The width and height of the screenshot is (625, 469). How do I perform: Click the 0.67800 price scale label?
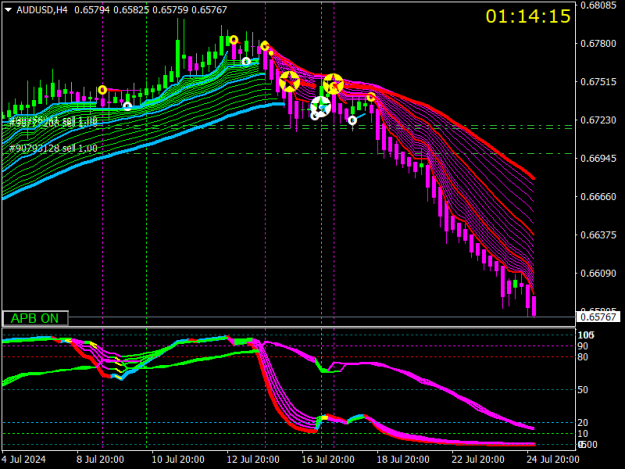pyautogui.click(x=598, y=43)
